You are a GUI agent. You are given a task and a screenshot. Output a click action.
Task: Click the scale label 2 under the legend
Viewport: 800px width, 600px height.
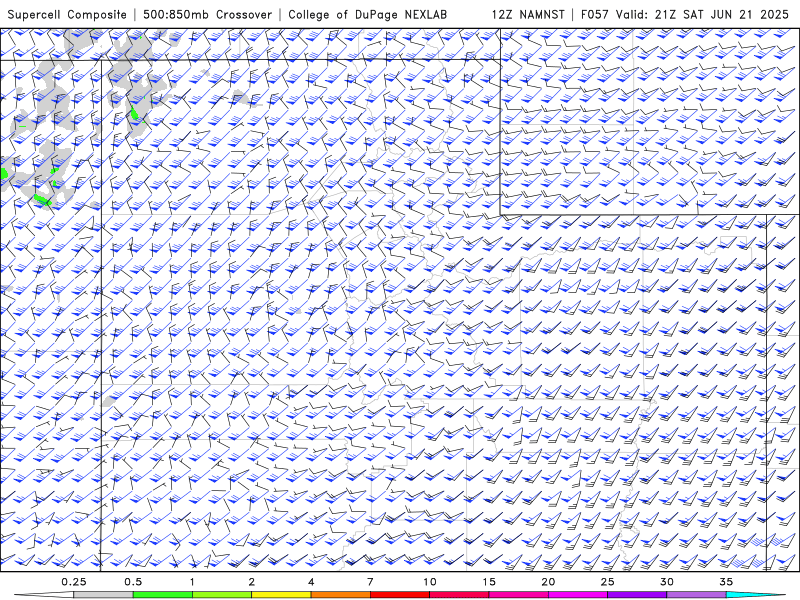252,582
